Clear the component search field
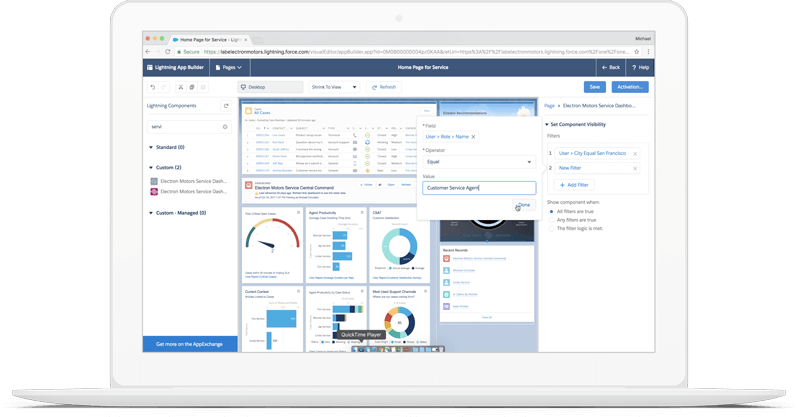The image size is (800, 417). click(x=225, y=127)
